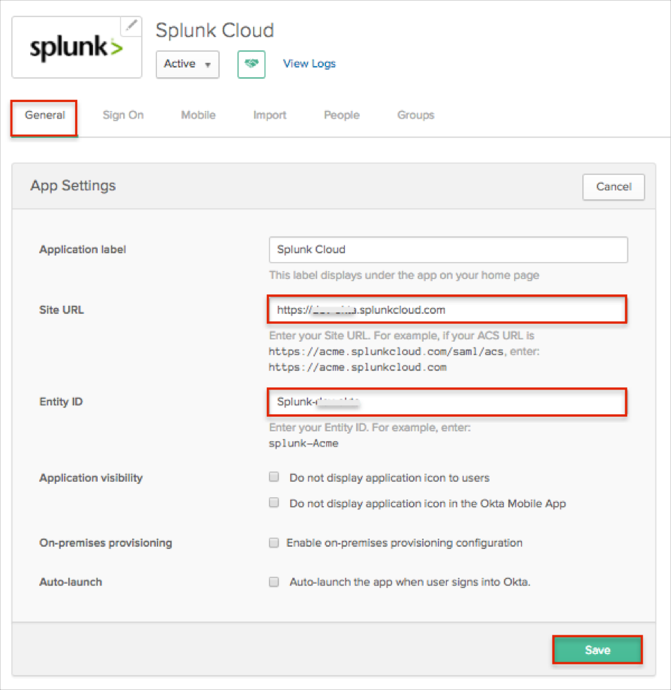Screen dimensions: 671x690
Task: Click the pencil edit logo icon
Action: click(x=131, y=26)
